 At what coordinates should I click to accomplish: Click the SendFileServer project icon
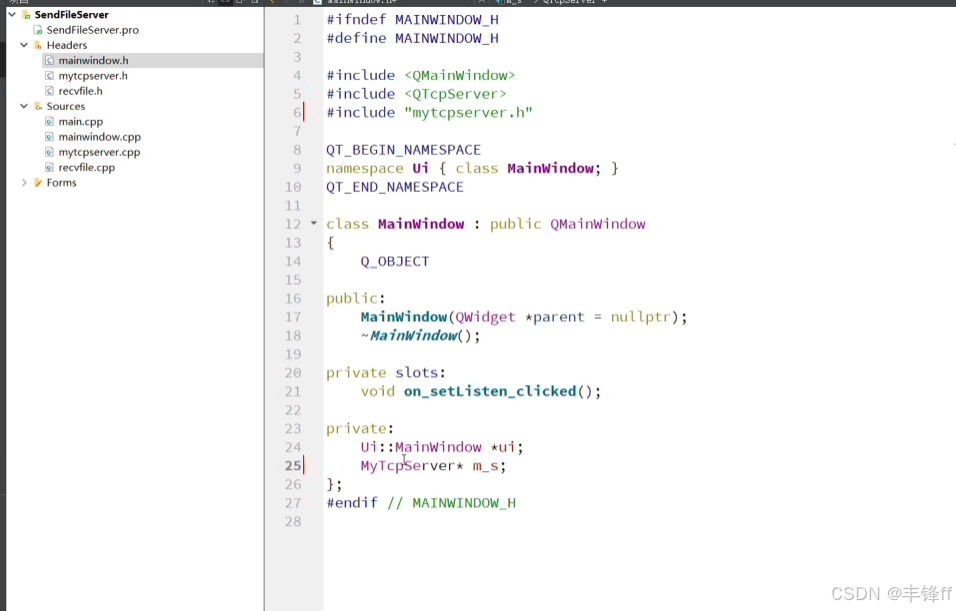tap(26, 15)
